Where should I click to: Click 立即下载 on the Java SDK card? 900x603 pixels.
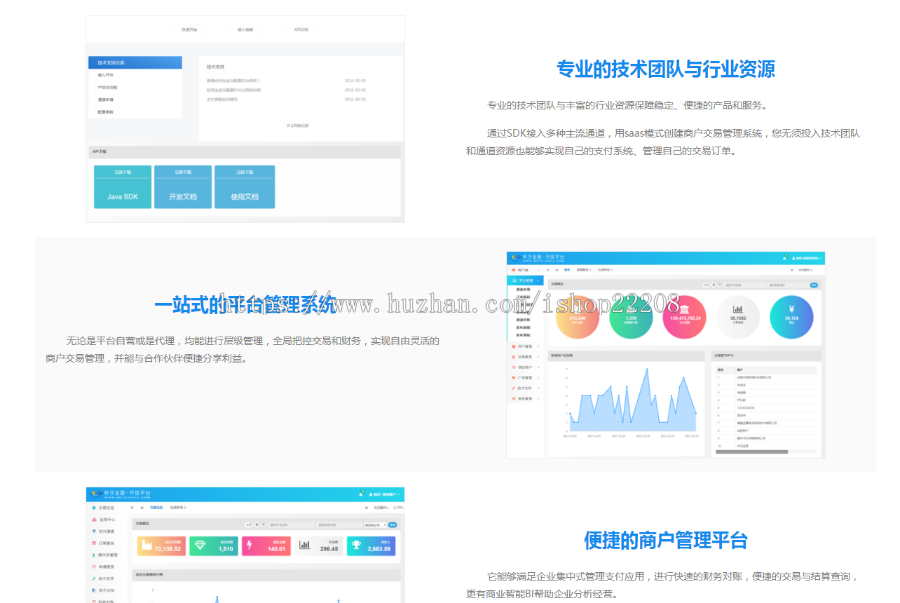tap(123, 170)
